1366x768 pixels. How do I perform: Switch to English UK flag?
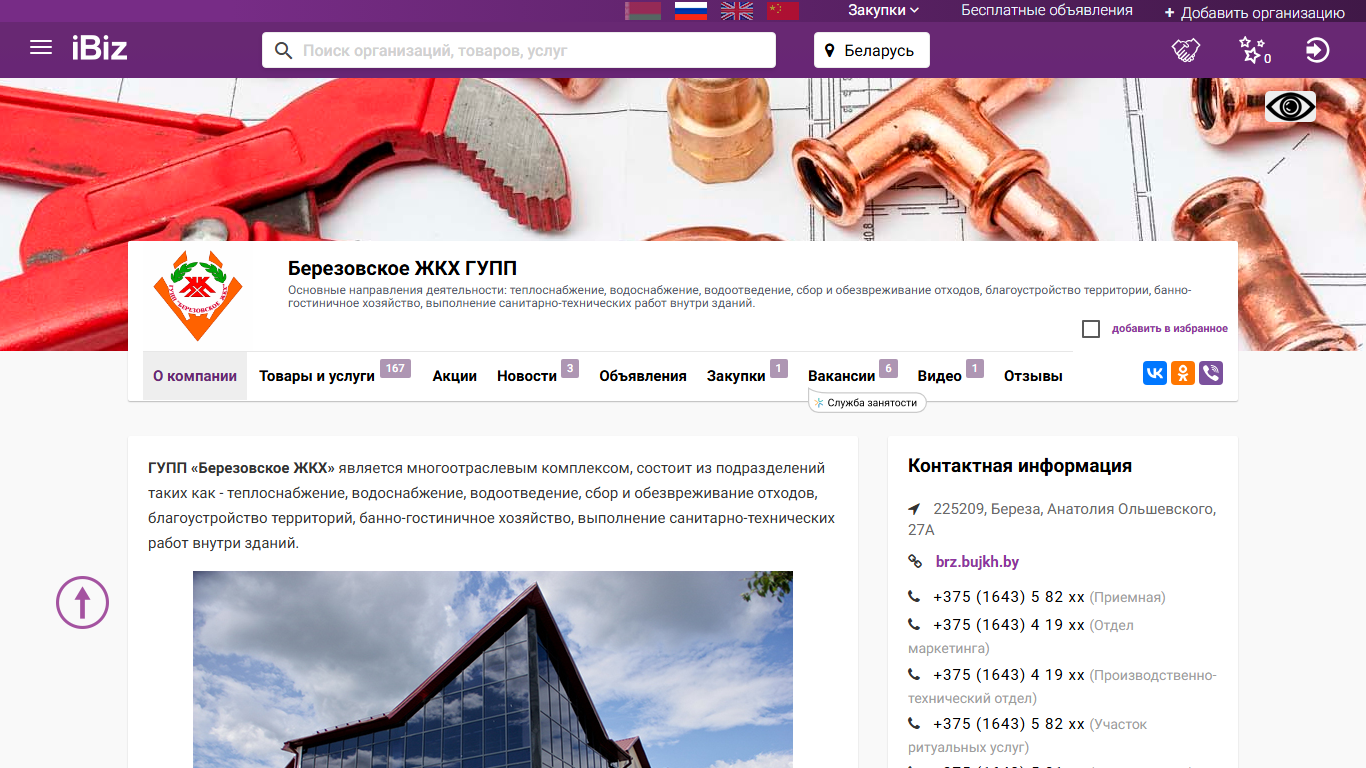click(737, 11)
